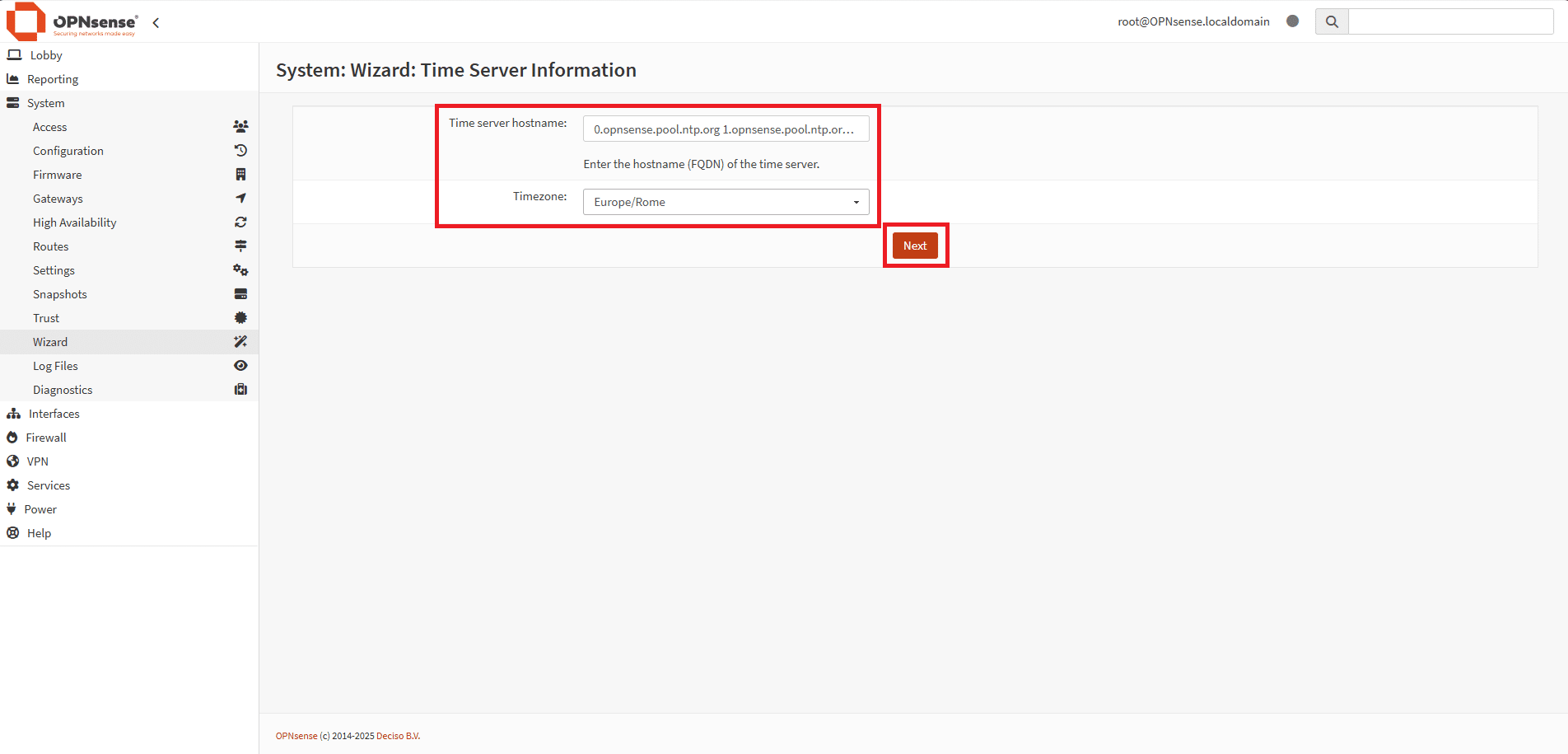Click the Help lifebuoy icon
This screenshot has width=1568, height=754.
click(13, 533)
